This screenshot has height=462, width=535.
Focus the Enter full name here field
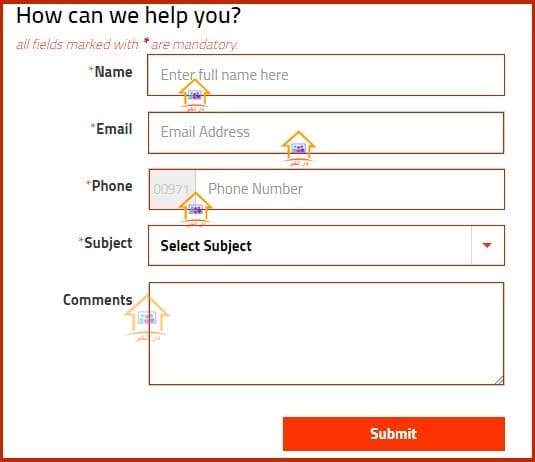click(326, 75)
